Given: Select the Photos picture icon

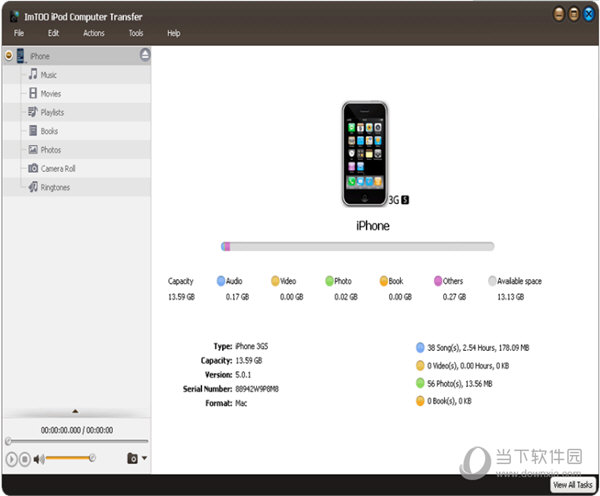Looking at the screenshot, I should pyautogui.click(x=33, y=149).
